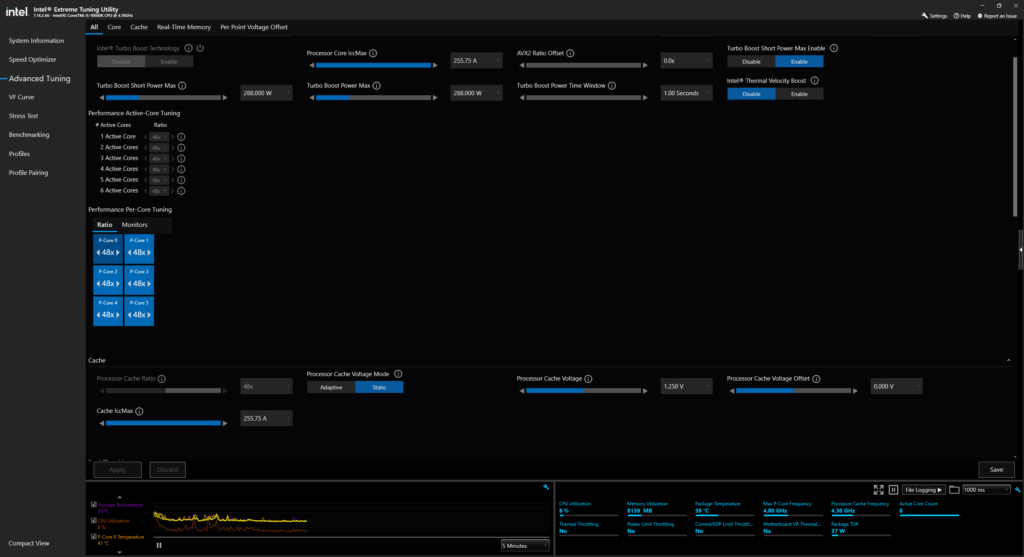Open the 1.00 Seconds time window dropdown

(686, 93)
